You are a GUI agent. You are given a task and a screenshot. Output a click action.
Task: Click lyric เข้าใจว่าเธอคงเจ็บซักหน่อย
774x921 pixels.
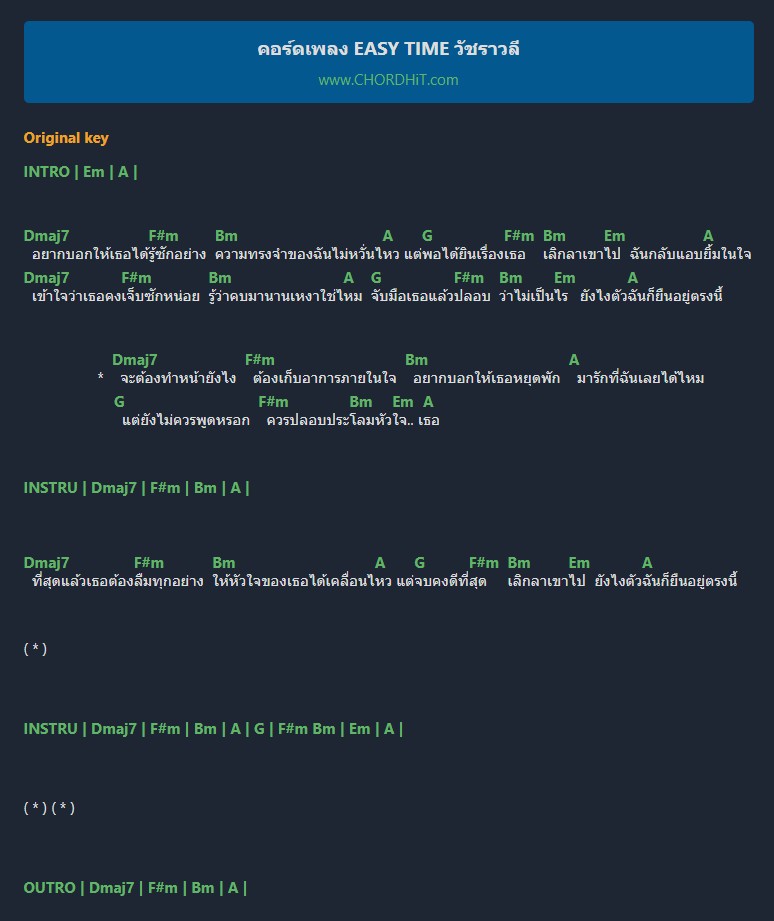(x=116, y=296)
